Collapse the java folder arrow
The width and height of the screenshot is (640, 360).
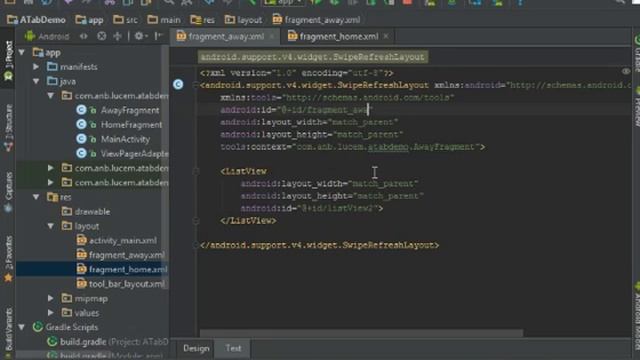point(36,81)
